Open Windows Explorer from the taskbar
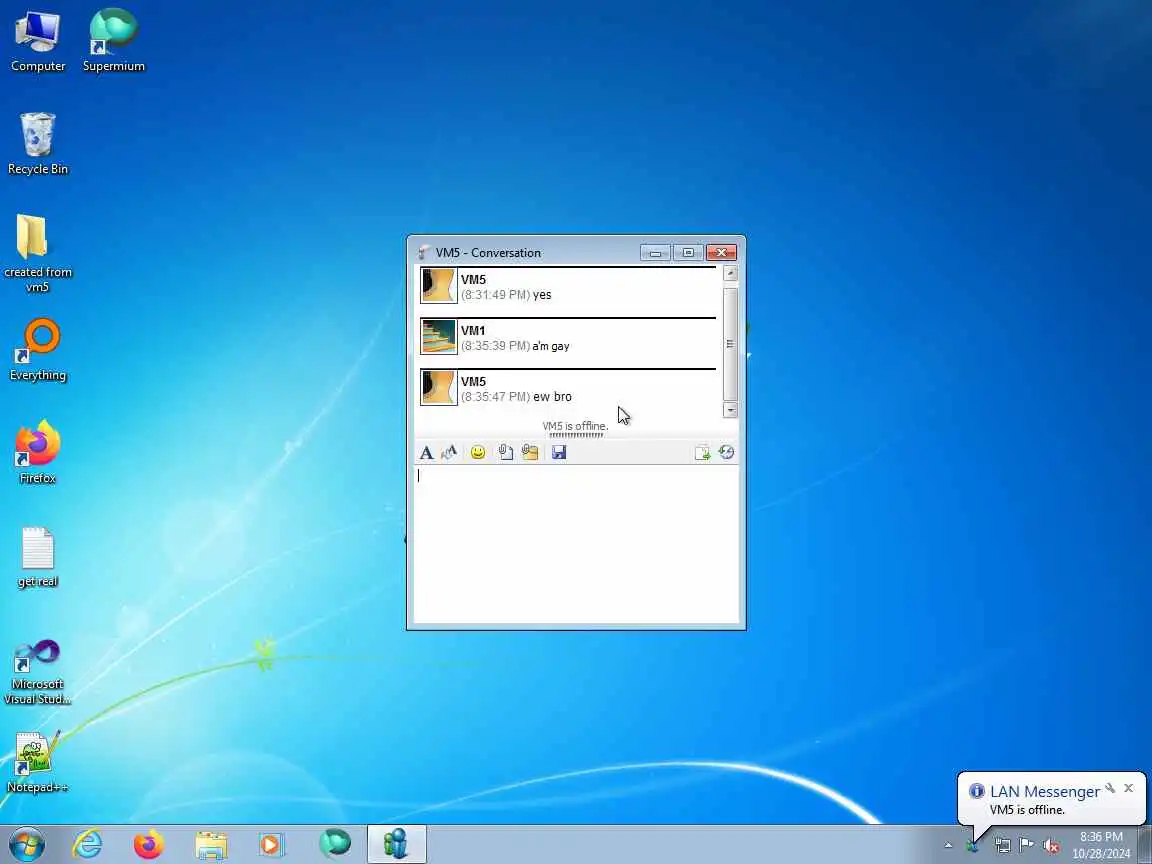Image resolution: width=1152 pixels, height=864 pixels. tap(211, 844)
